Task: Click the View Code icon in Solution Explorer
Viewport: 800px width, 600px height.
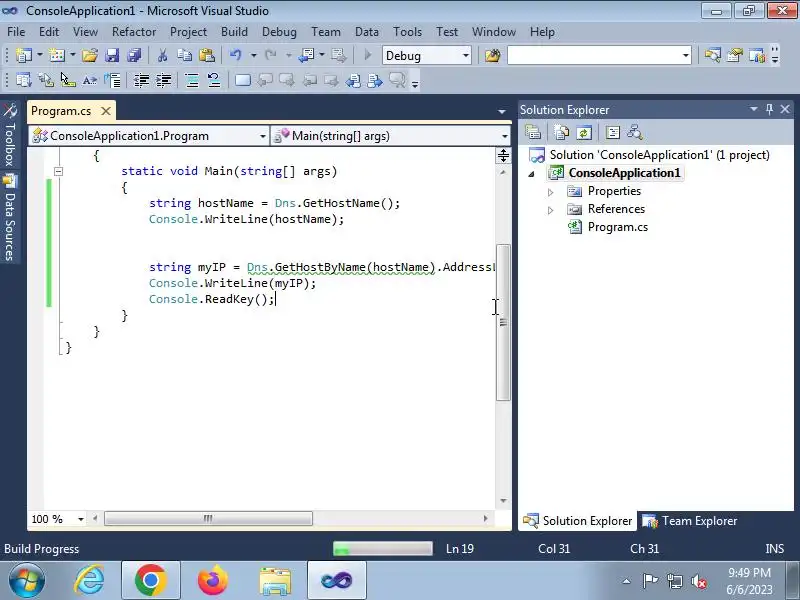Action: 612,133
